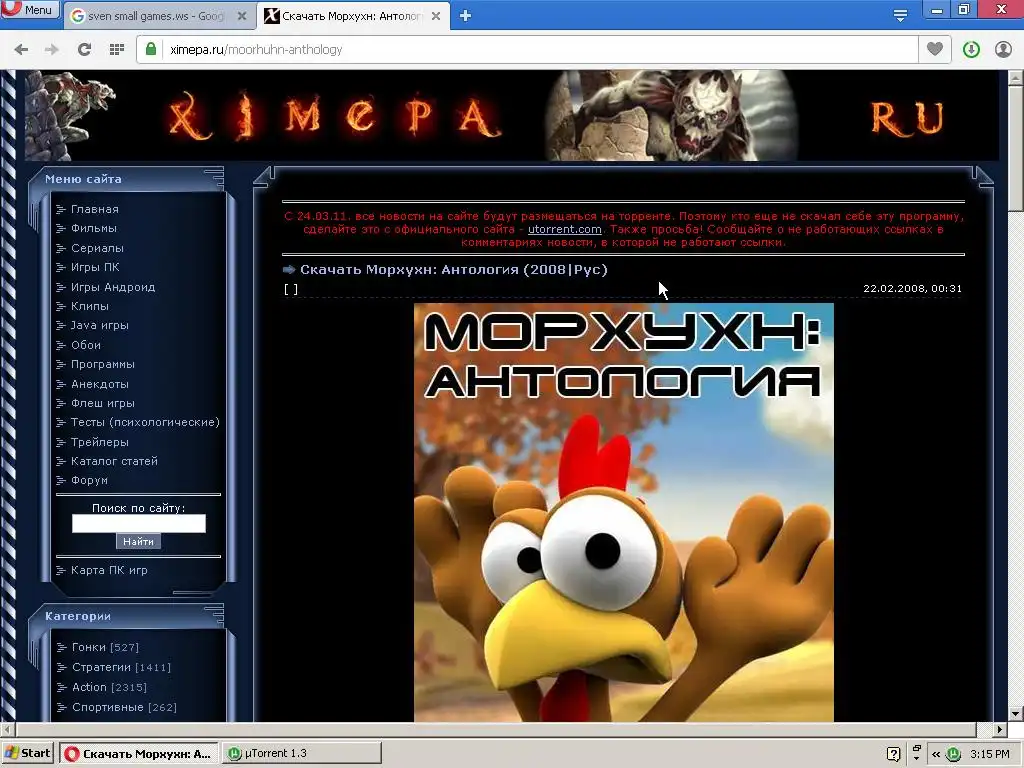Open the Трейлеры menu link
Screen dimensions: 1024x768
tap(99, 442)
